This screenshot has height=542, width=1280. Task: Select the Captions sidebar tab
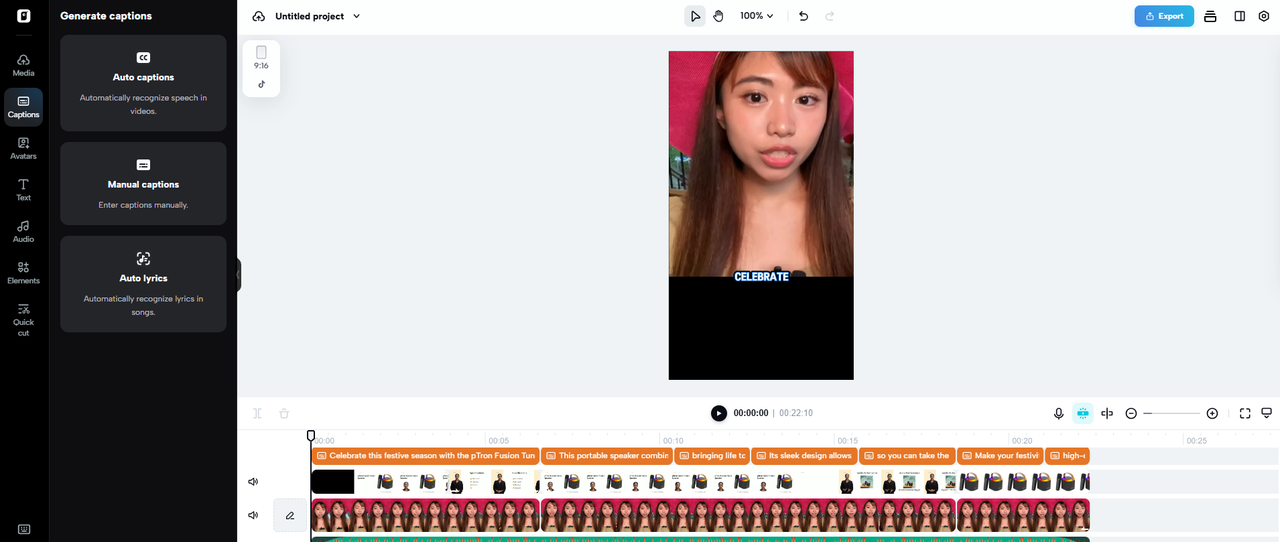point(23,107)
